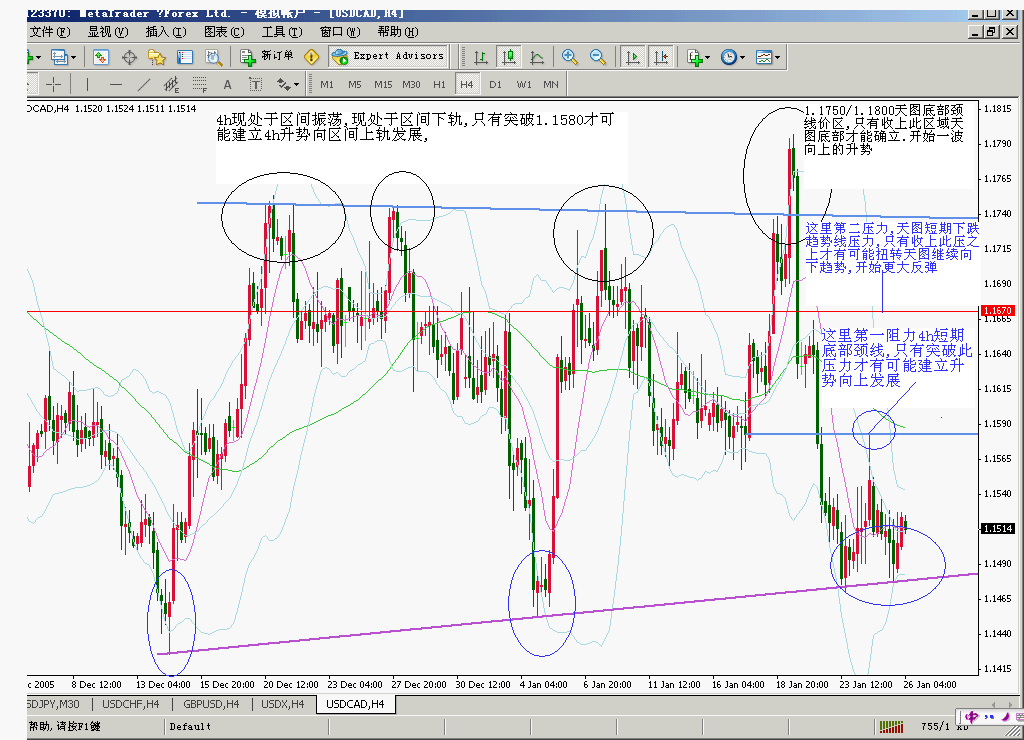Select the vertical line drawing tool
The height and width of the screenshot is (740, 1024).
click(87, 84)
